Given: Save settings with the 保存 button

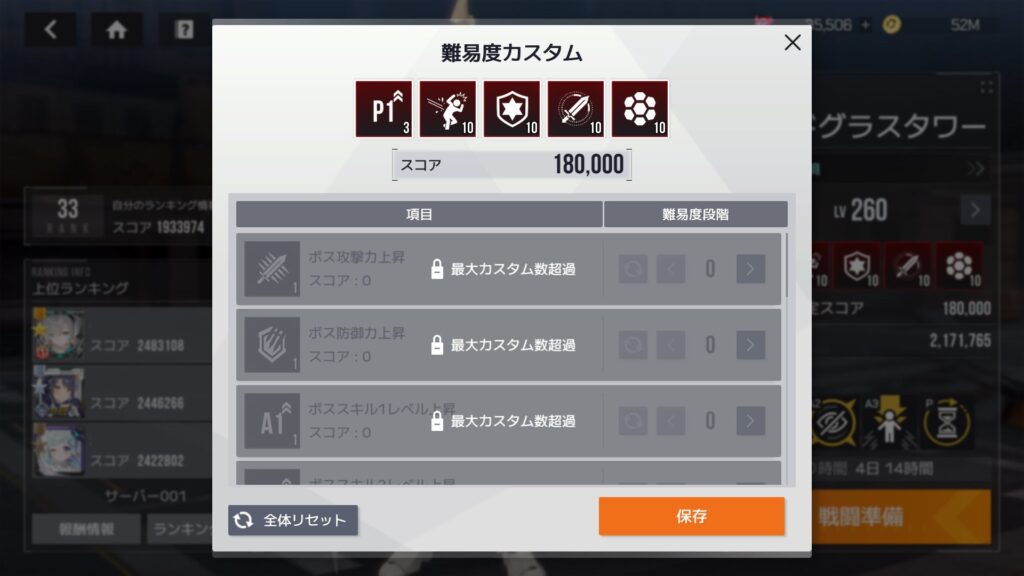Looking at the screenshot, I should [x=692, y=516].
